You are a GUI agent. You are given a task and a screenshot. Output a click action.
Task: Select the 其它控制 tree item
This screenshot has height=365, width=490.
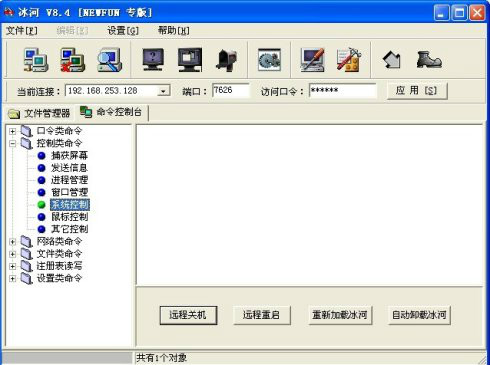tap(69, 229)
